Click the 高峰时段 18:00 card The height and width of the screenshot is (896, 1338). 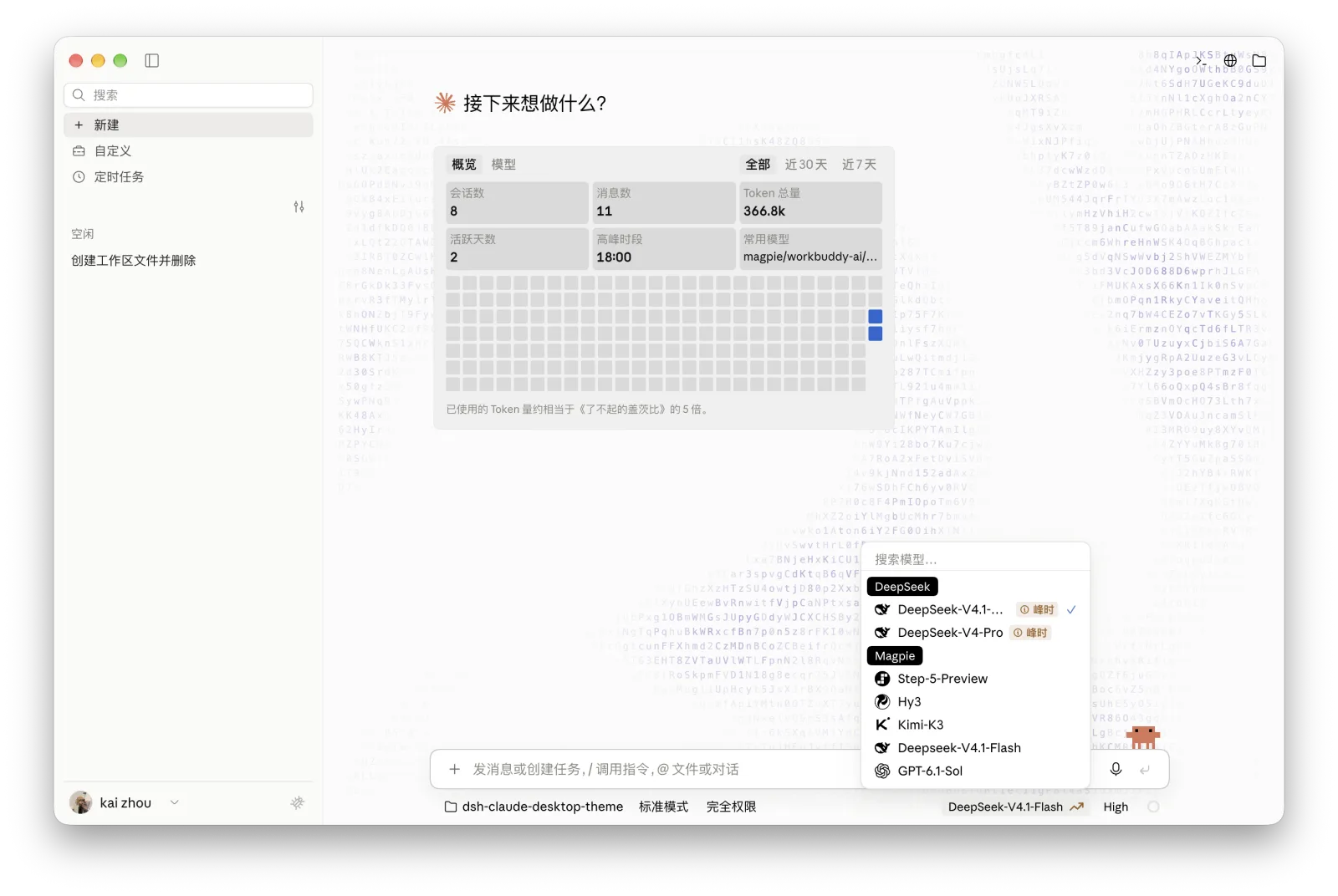tap(664, 248)
